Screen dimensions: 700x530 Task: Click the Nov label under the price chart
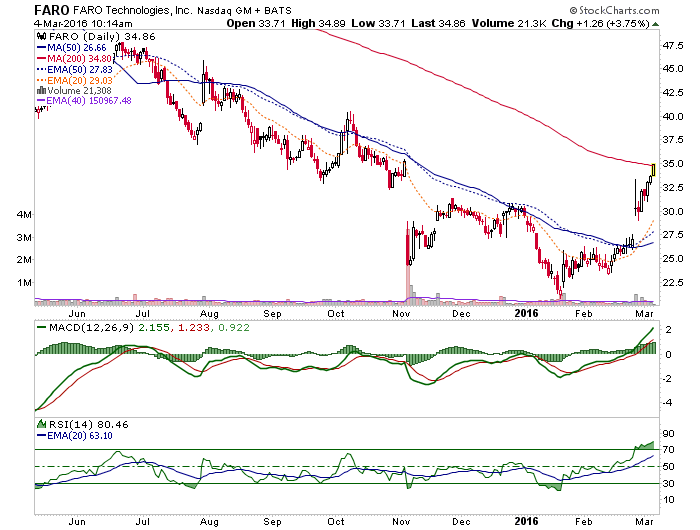(401, 313)
